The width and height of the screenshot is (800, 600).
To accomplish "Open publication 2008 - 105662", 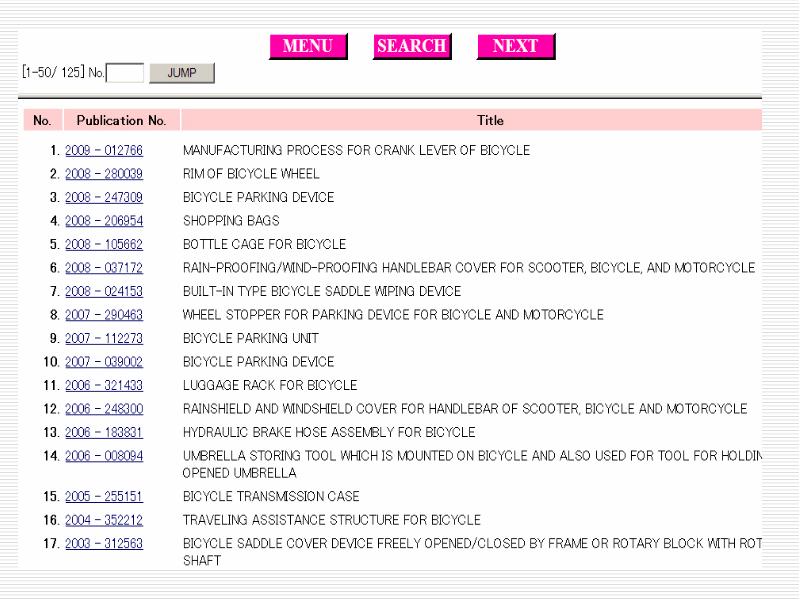I will click(x=103, y=245).
